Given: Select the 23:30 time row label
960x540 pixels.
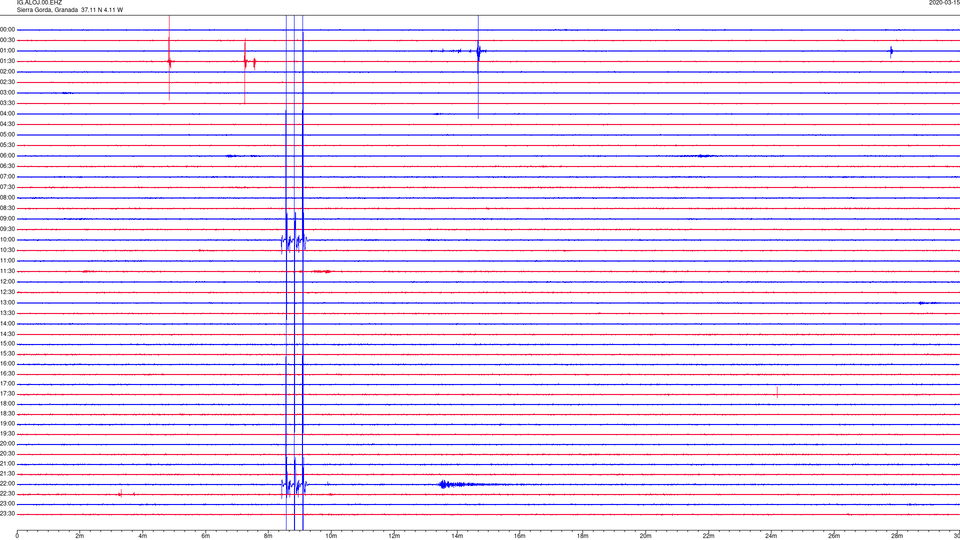Looking at the screenshot, I should 8,514.
